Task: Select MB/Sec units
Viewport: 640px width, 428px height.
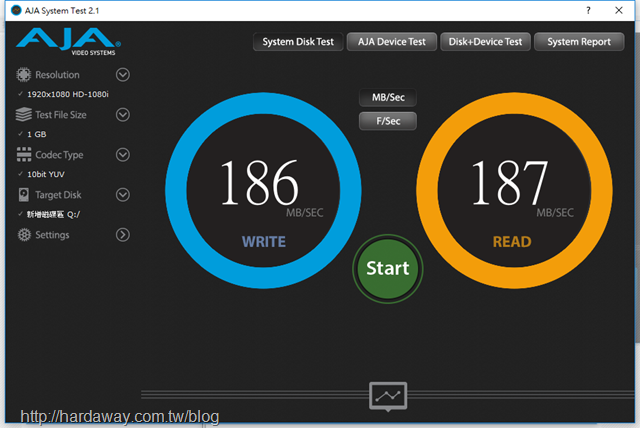Action: (388, 98)
